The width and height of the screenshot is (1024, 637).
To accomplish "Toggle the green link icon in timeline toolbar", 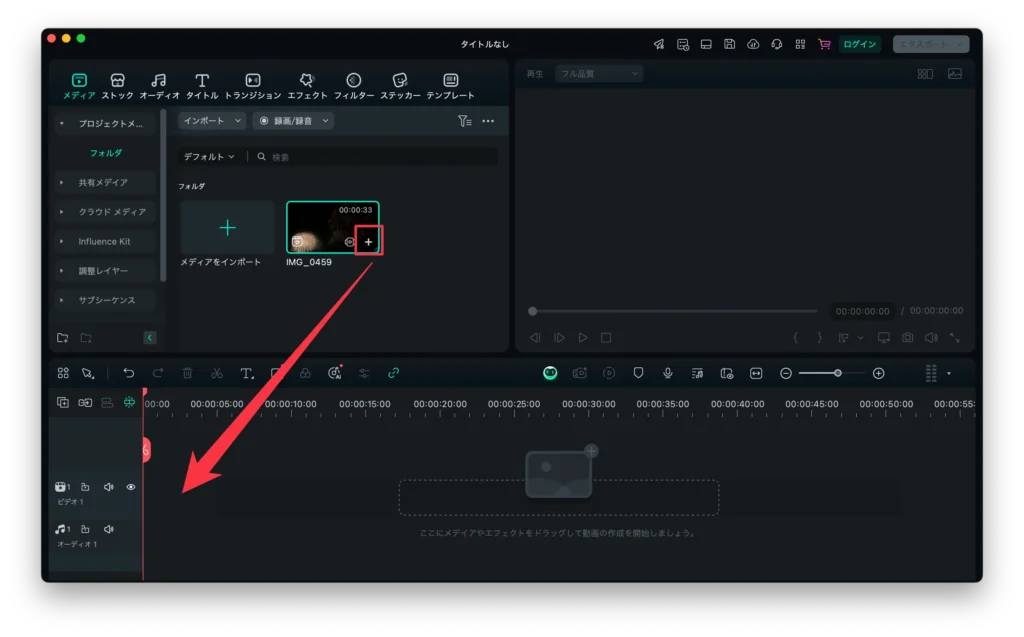I will pyautogui.click(x=393, y=373).
